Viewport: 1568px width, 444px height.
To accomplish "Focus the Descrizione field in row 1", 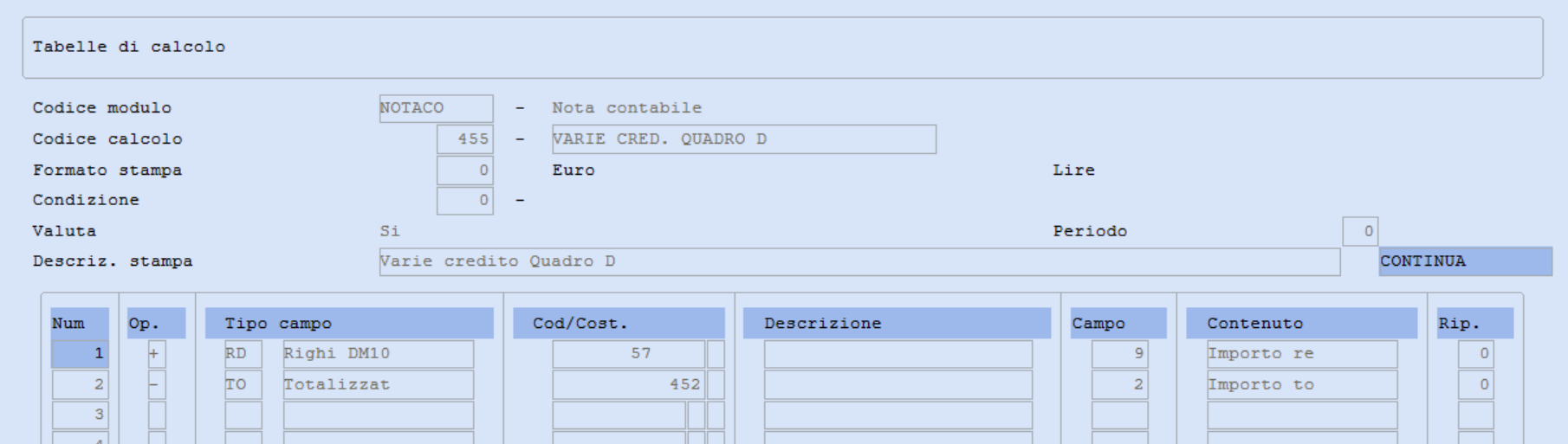I will click(898, 354).
